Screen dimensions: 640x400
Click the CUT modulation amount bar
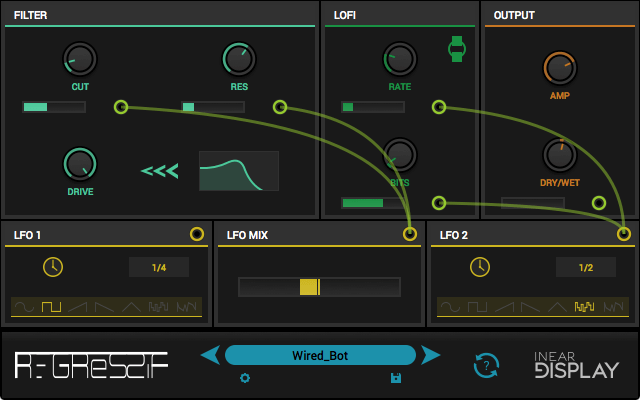54,107
